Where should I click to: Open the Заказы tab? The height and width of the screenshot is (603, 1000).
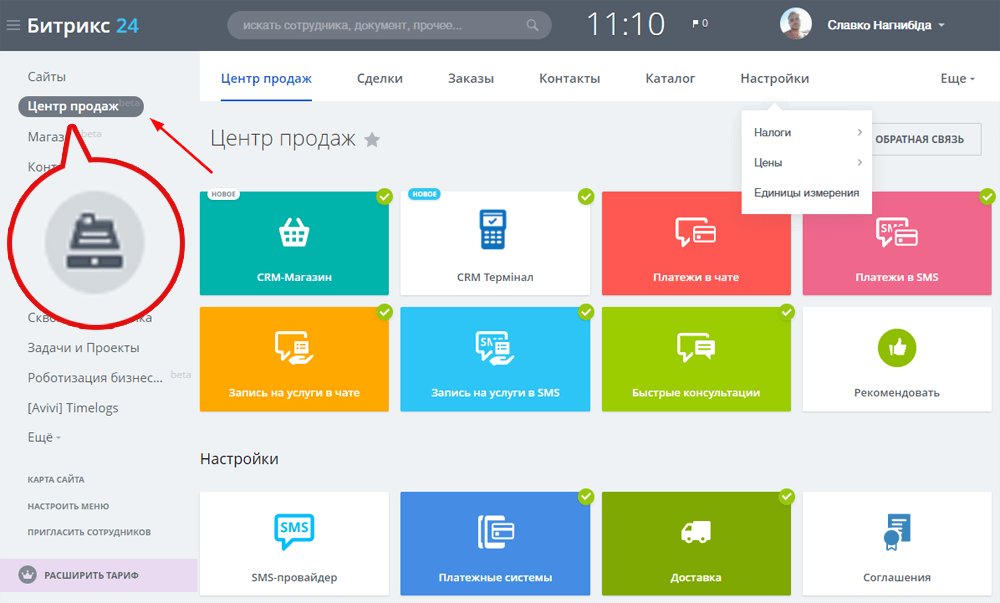(x=471, y=78)
